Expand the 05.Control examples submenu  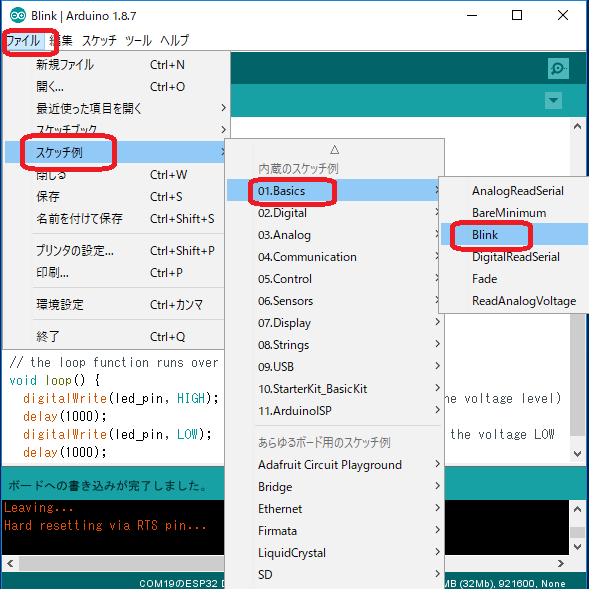[334, 279]
